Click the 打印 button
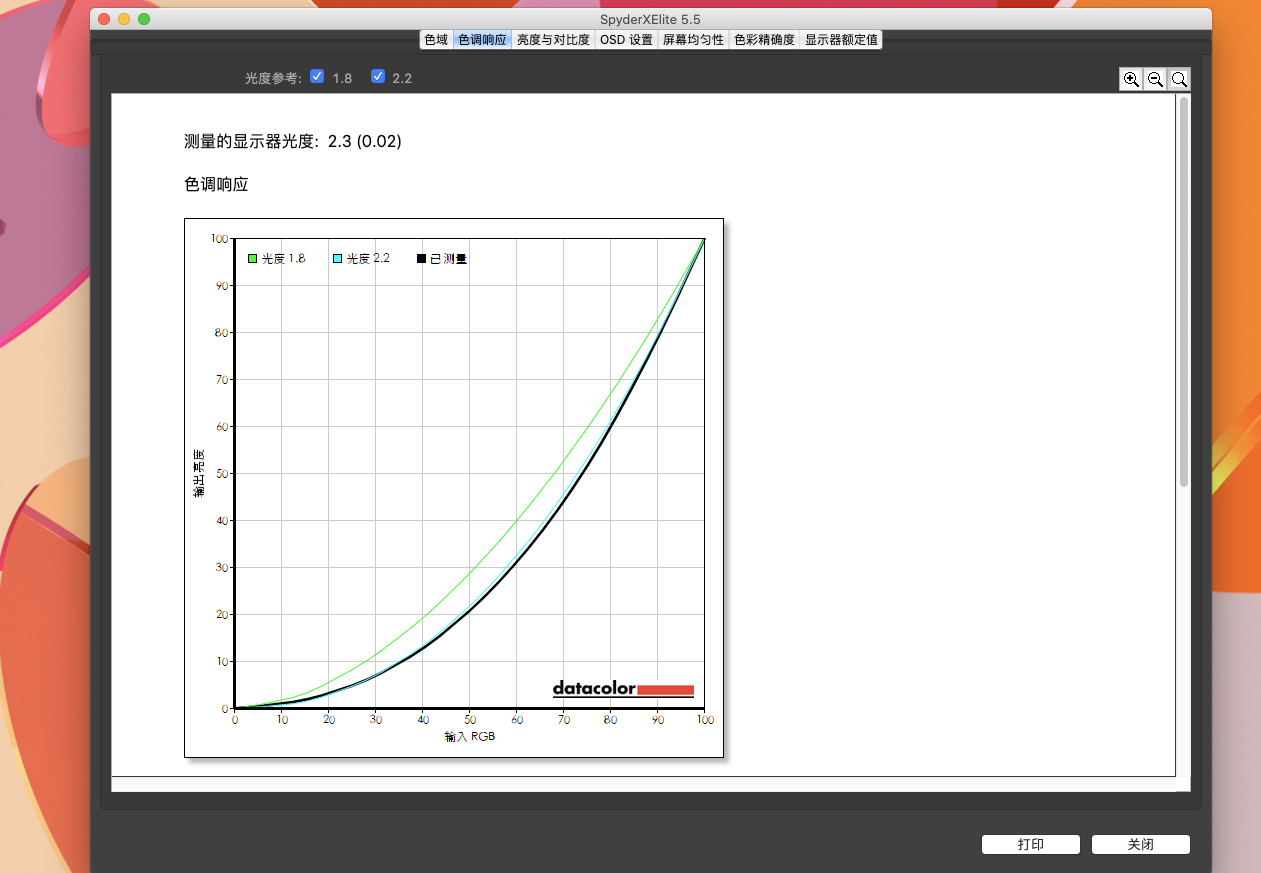Viewport: 1261px width, 873px height. pyautogui.click(x=1031, y=844)
